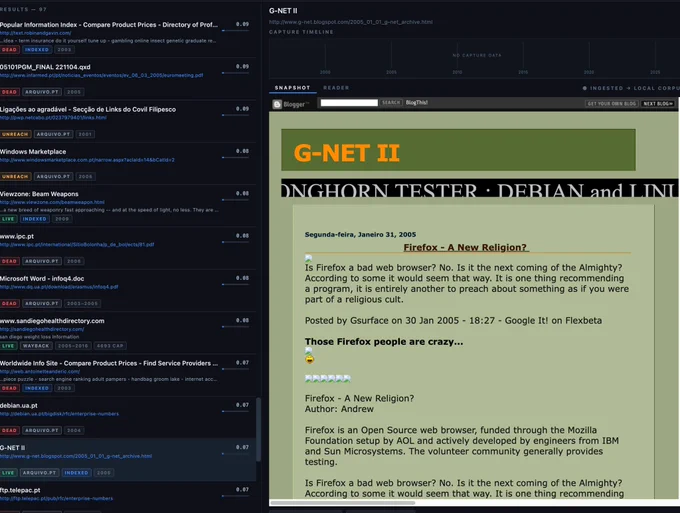Screen dimensions: 680x513
Task: Click ARQUIVO.PT badge on www.ipc.pt row
Action: pyautogui.click(x=42, y=261)
